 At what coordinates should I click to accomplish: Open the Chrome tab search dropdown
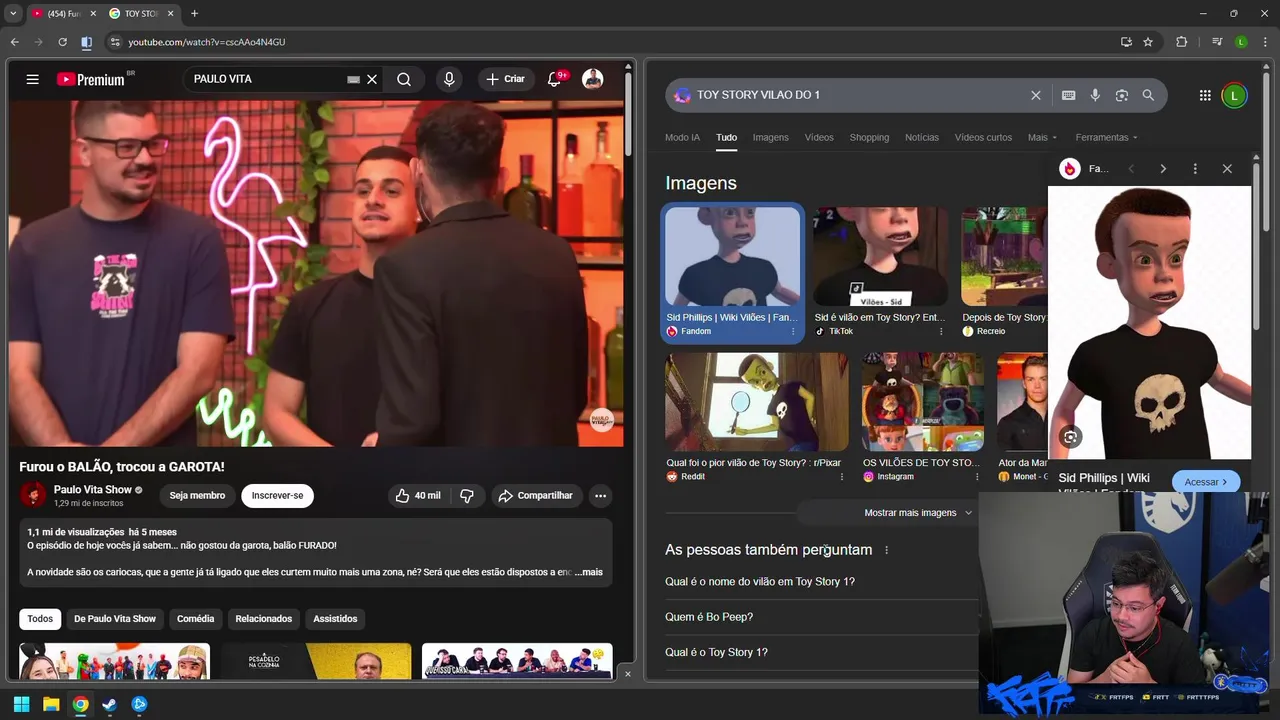point(13,13)
